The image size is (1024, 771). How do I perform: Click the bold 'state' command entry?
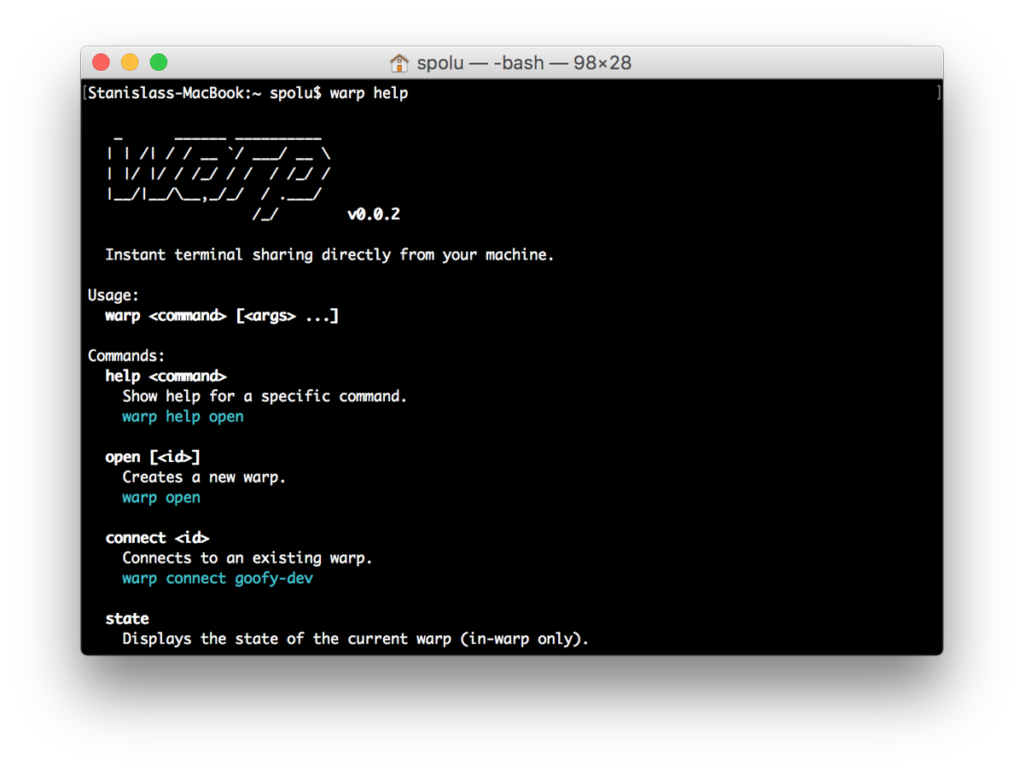[x=127, y=619]
